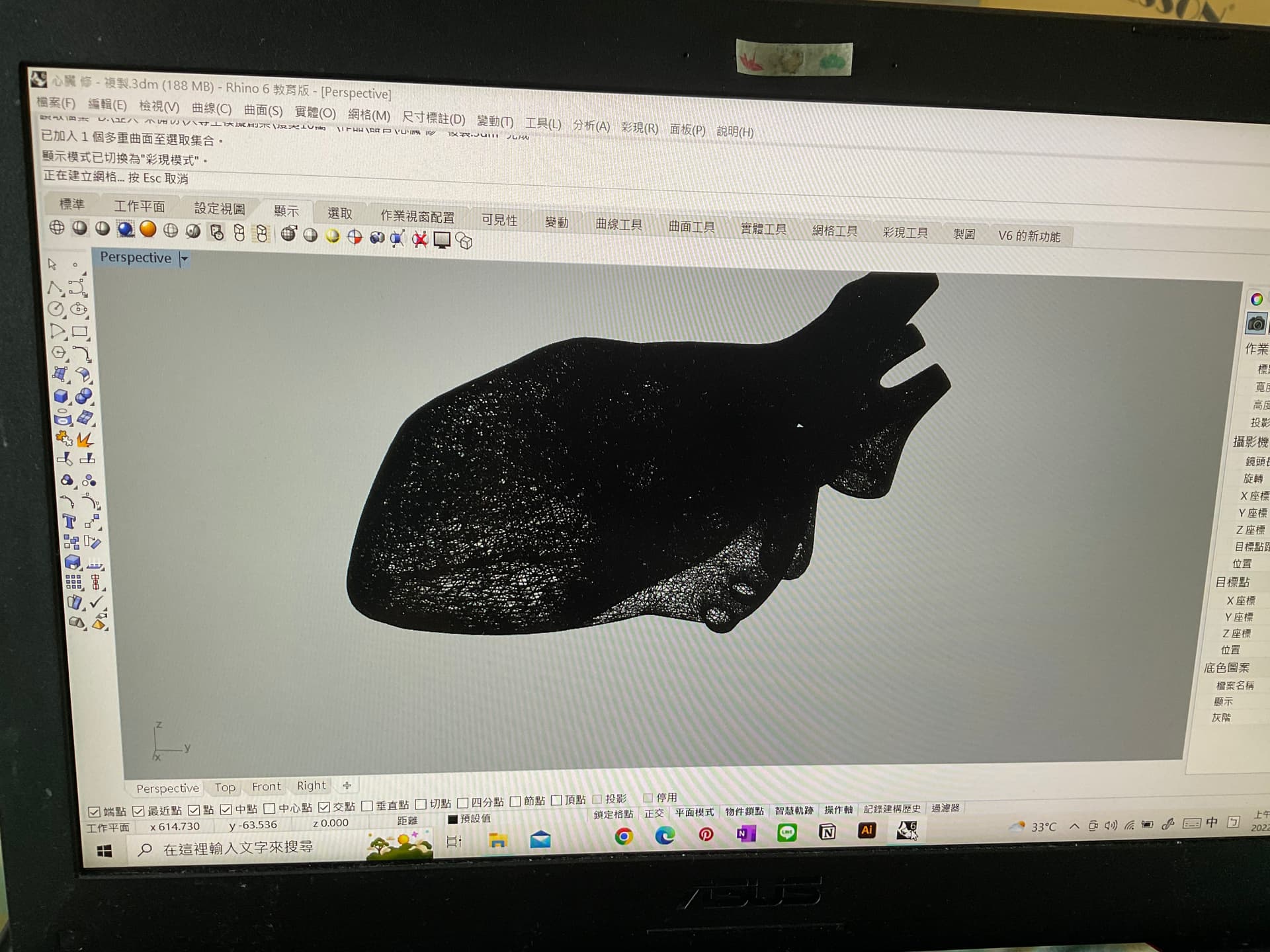Screen dimensions: 1270x952
Task: Uncheck the 端點 osnap checkbox
Action: (x=95, y=811)
